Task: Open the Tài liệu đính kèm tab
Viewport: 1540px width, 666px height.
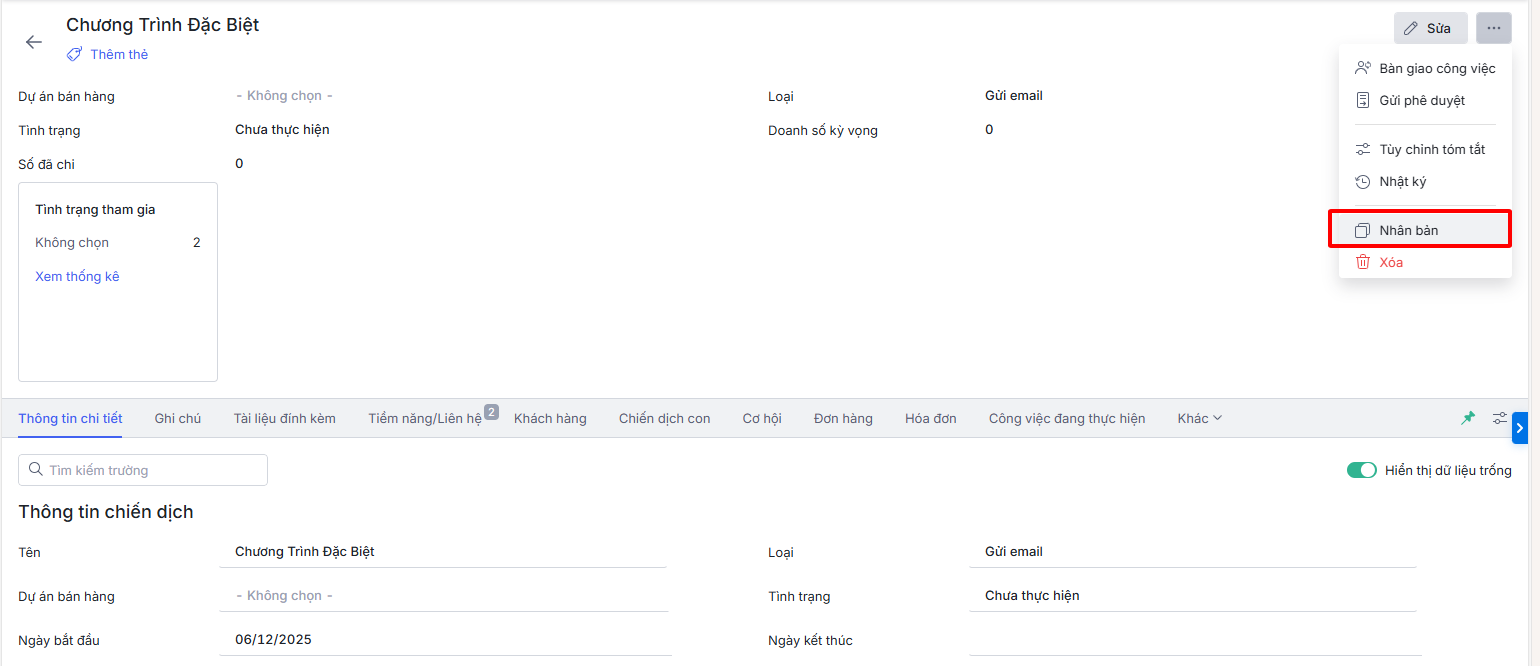Action: tap(285, 418)
